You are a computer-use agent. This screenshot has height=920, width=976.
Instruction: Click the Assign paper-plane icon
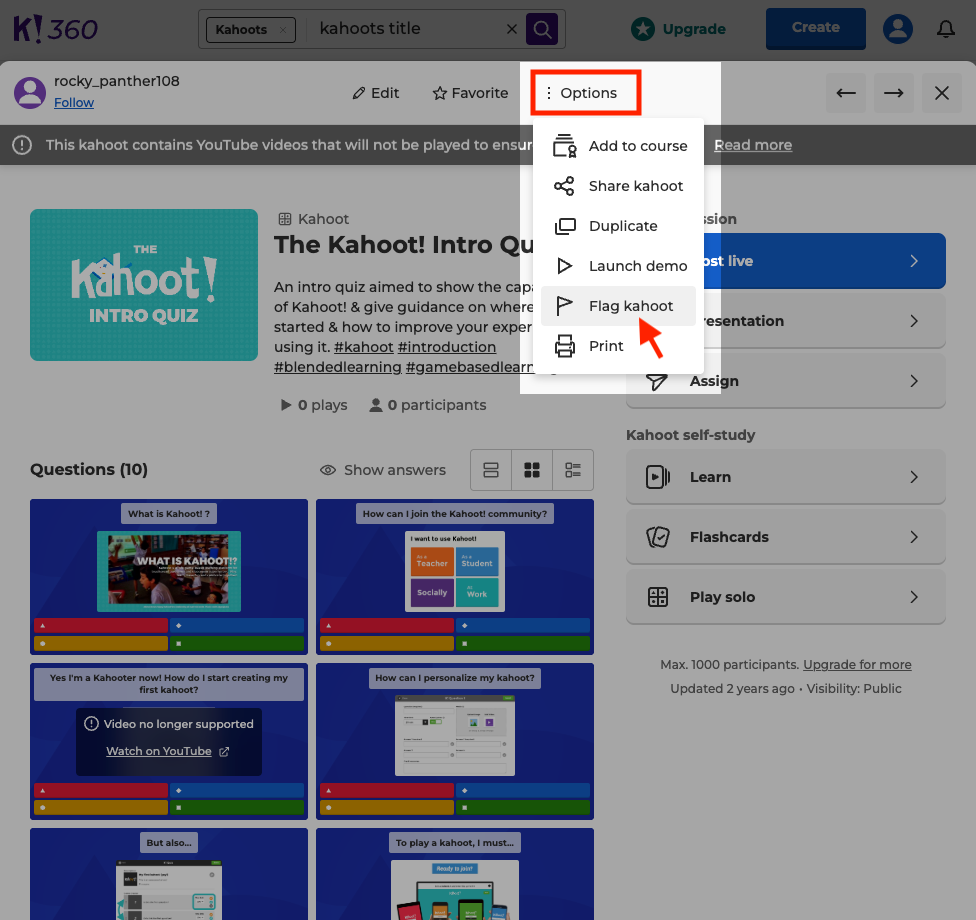pyautogui.click(x=657, y=381)
